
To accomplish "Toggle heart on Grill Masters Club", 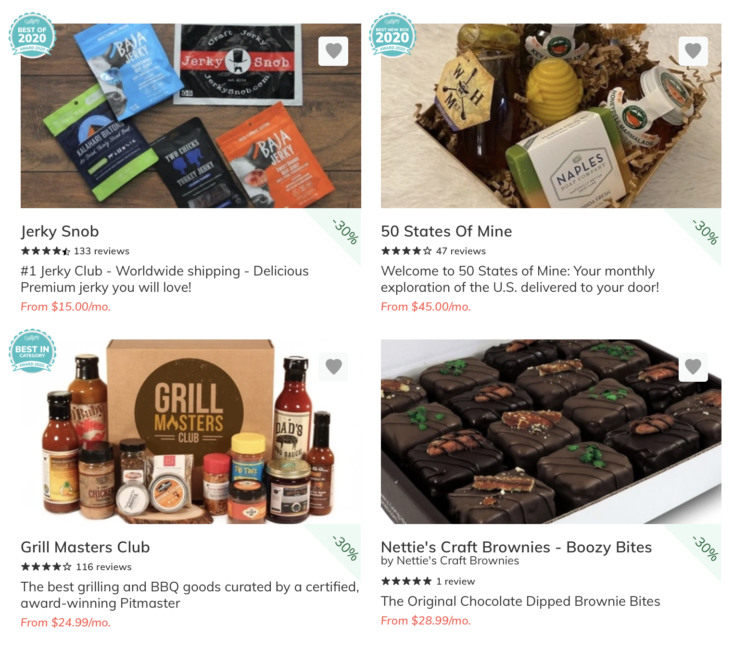I will [333, 367].
